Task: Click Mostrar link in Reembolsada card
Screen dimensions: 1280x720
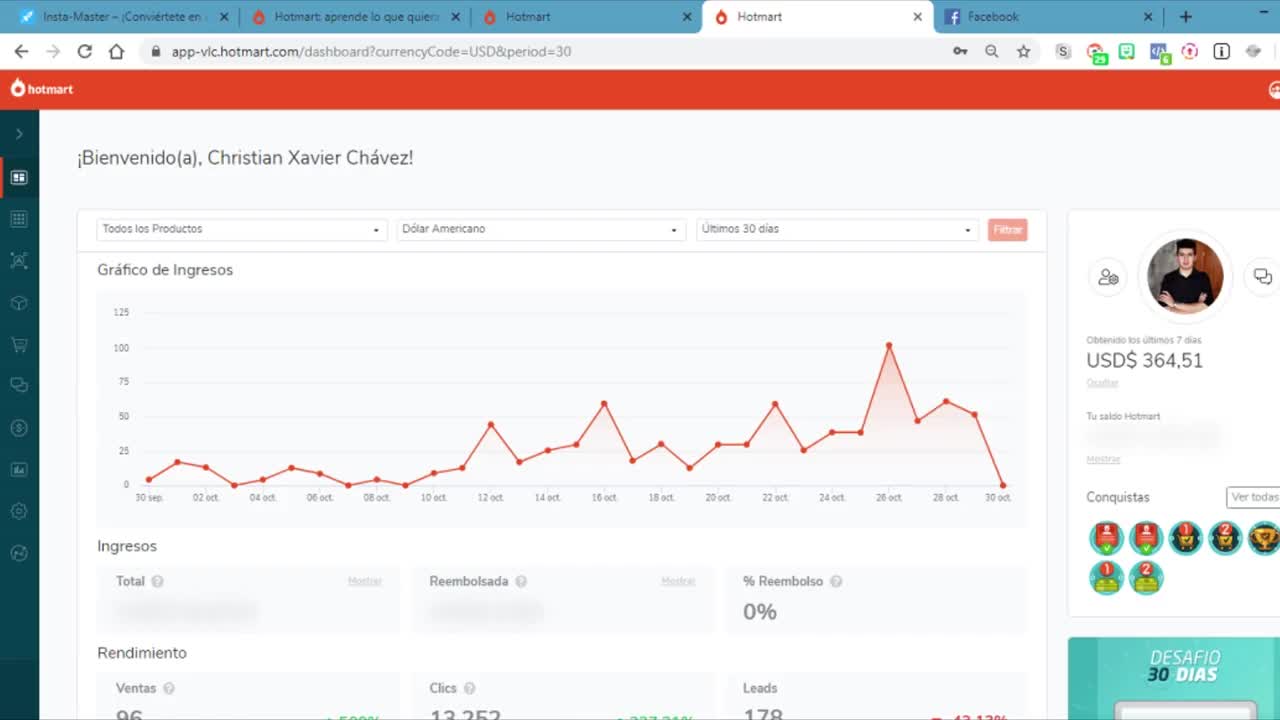Action: pyautogui.click(x=678, y=581)
